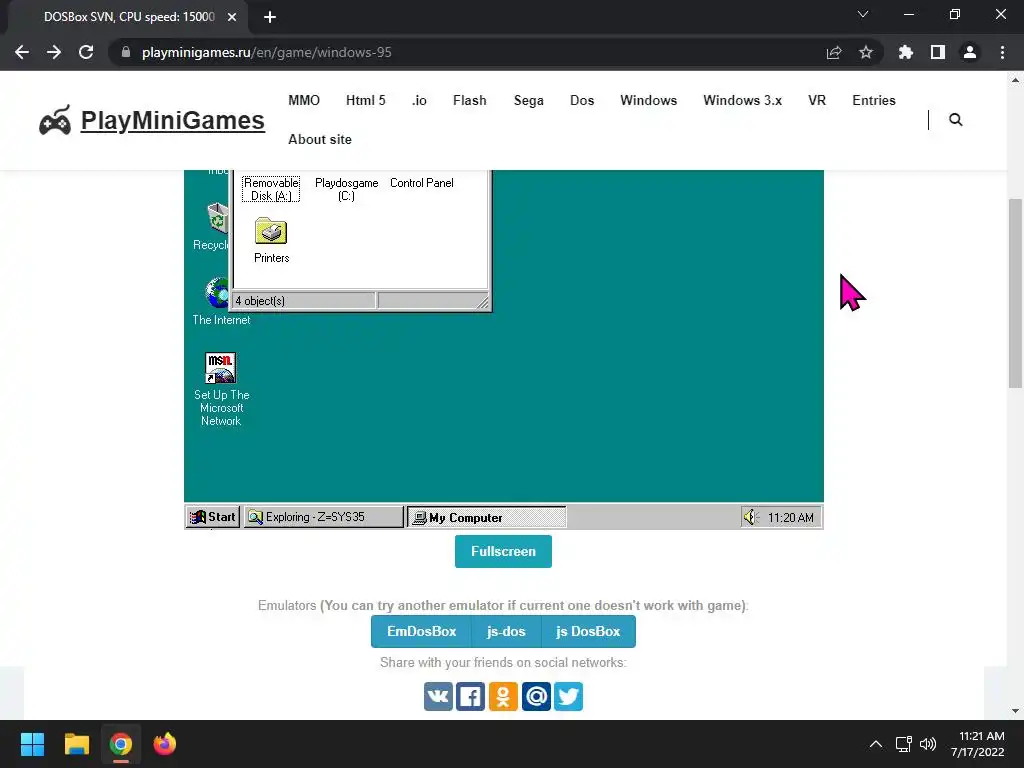Open the Sega category

pyautogui.click(x=528, y=101)
